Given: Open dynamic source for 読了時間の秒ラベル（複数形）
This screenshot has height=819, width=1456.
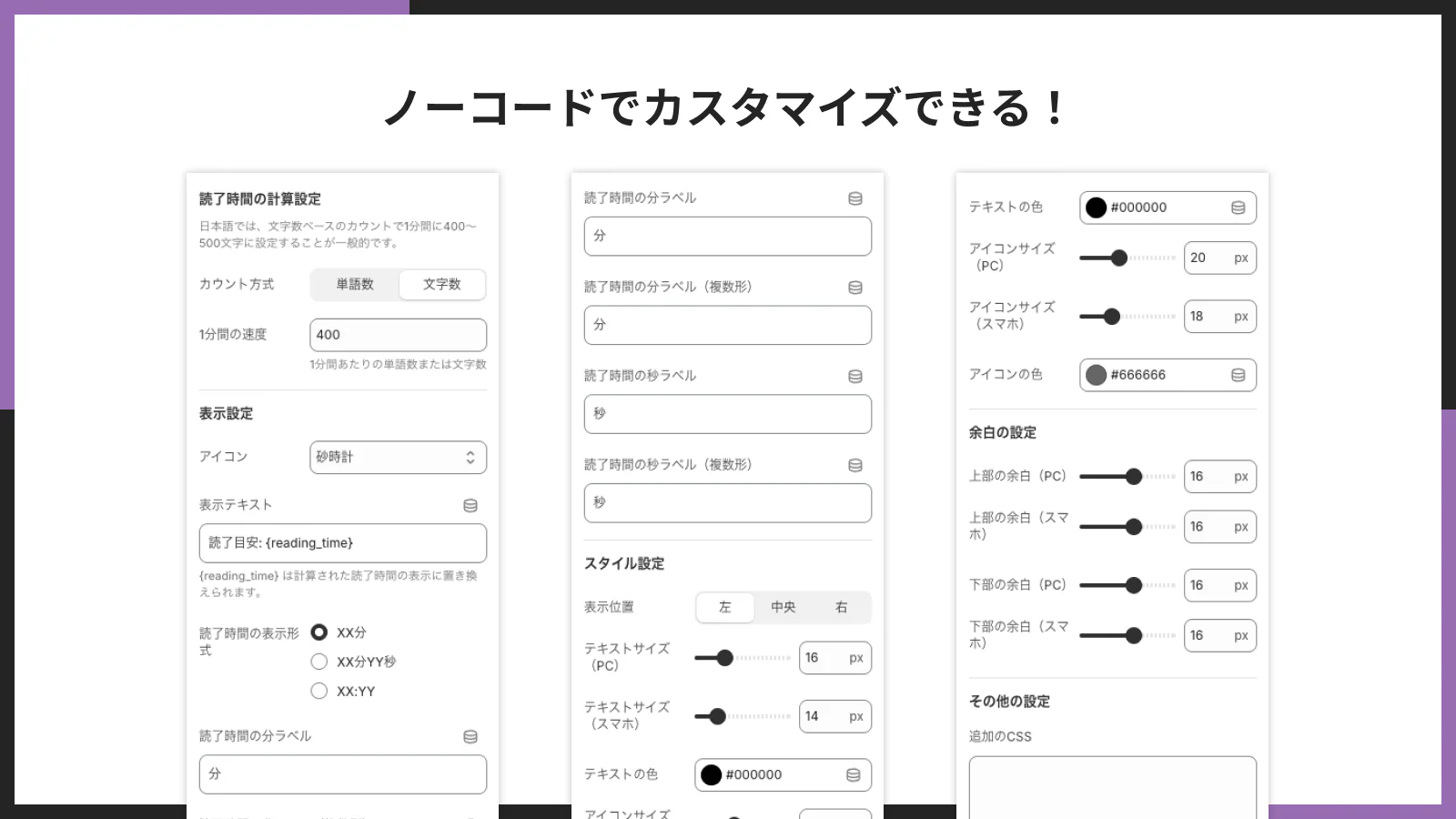Looking at the screenshot, I should click(855, 465).
